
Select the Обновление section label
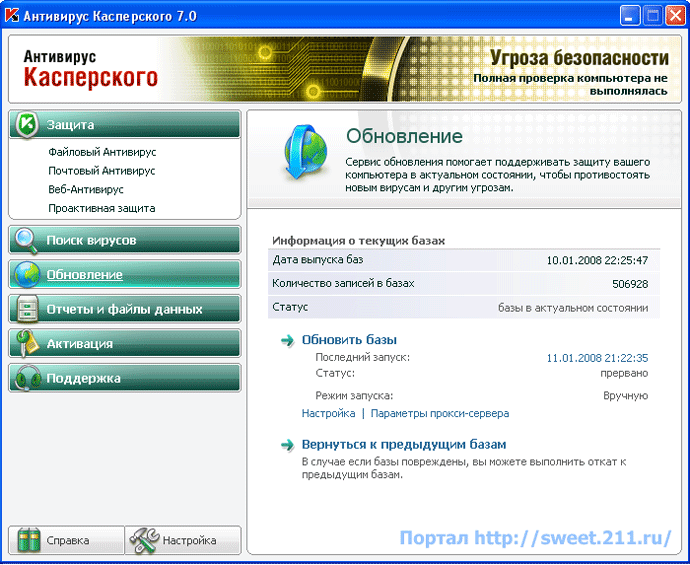coord(84,275)
